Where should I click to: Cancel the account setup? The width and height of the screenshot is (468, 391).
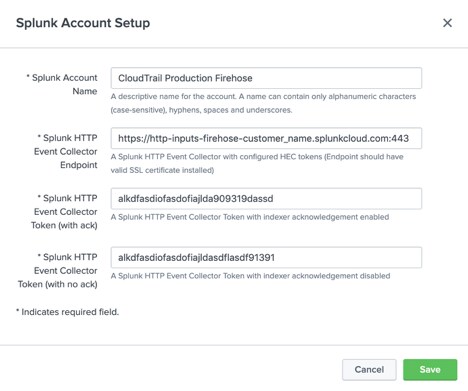369,370
